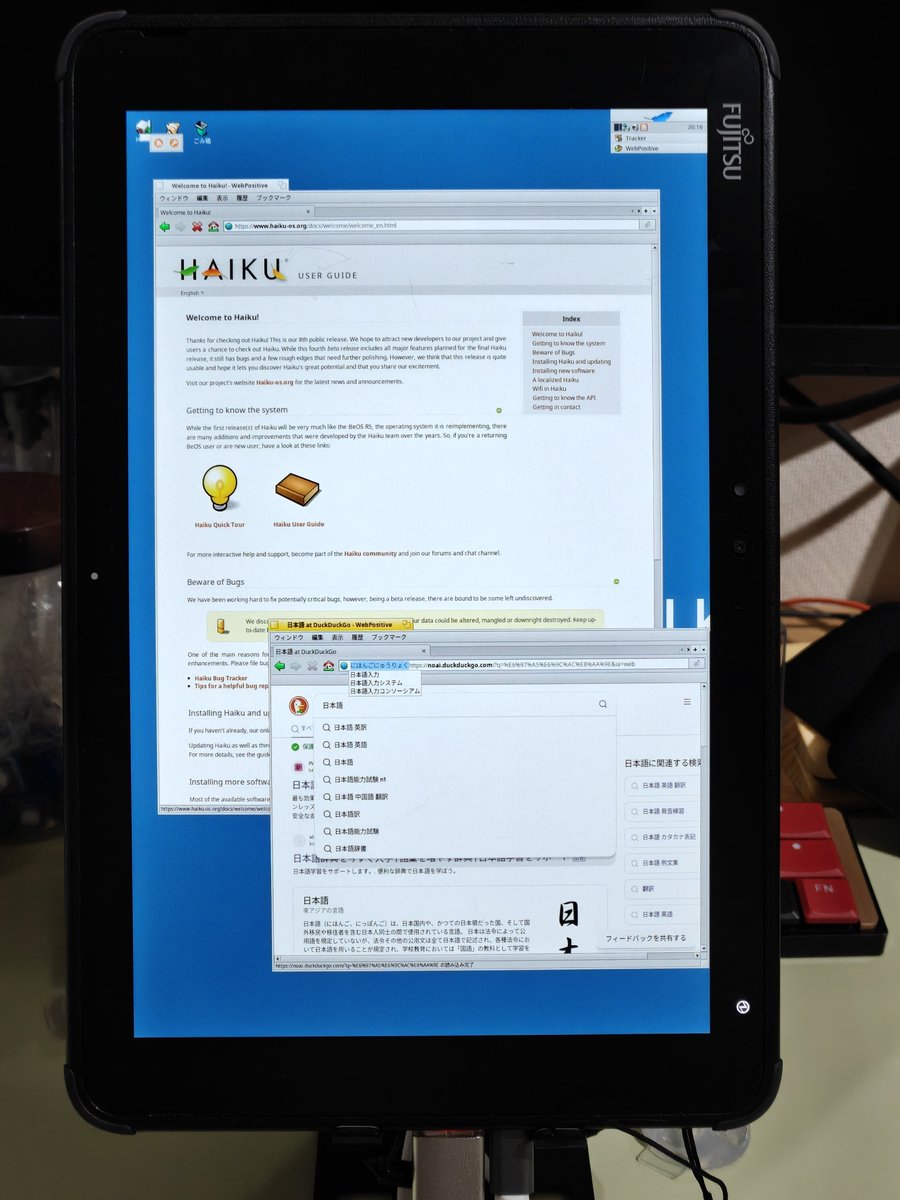Click go button right of DuckDuckGo URL field
The height and width of the screenshot is (1200, 900).
(696, 664)
